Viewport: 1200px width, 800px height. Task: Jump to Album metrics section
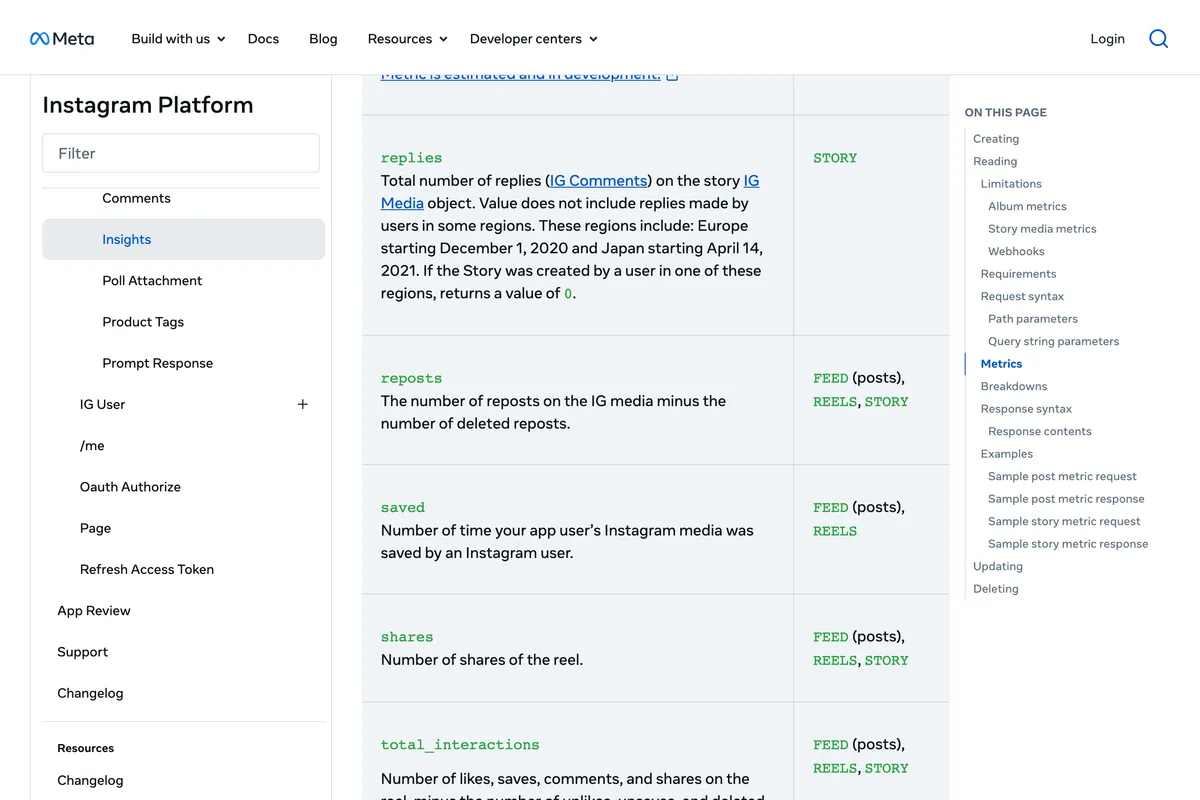pos(1027,206)
